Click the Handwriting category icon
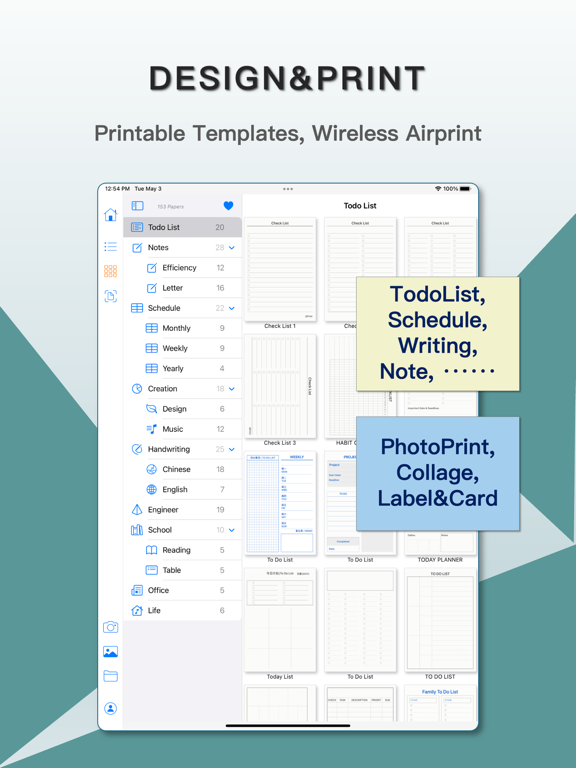 click(137, 449)
